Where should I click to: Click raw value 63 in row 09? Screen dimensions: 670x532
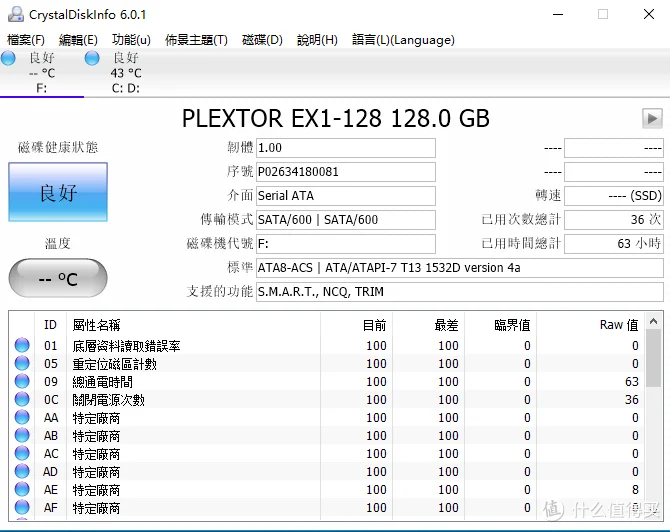(x=632, y=381)
